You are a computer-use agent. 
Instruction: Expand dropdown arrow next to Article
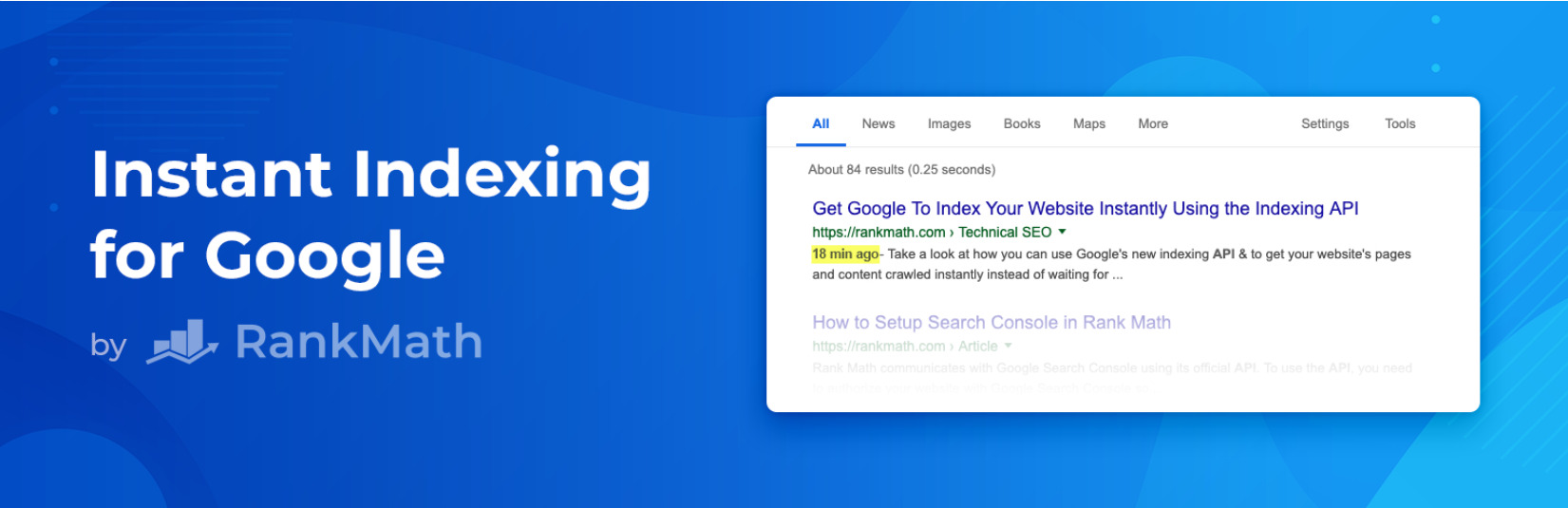(1008, 346)
